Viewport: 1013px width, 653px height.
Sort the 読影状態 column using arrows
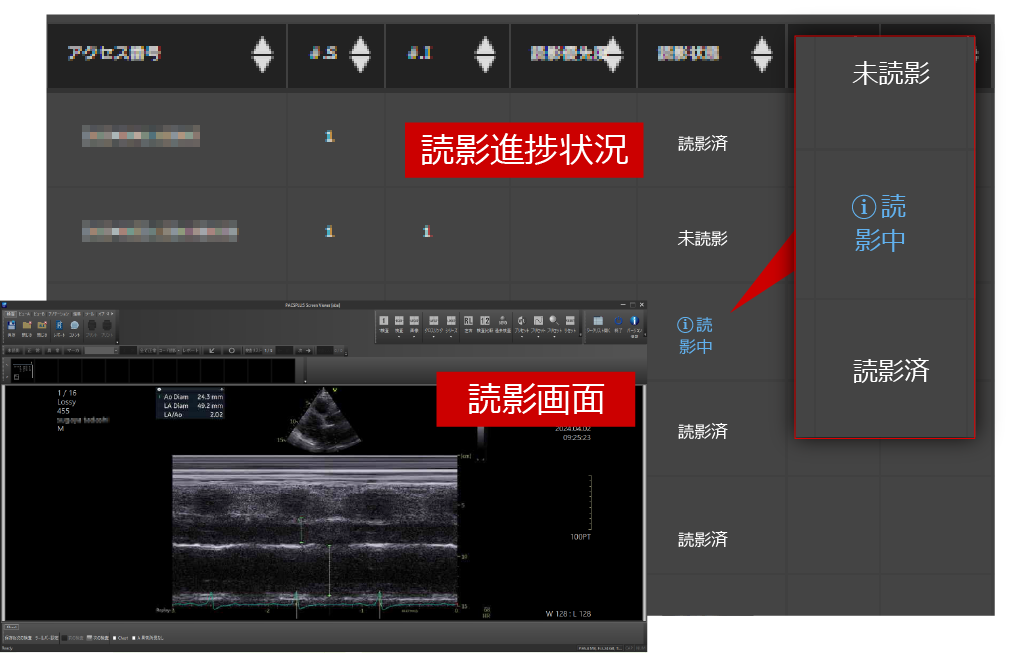pyautogui.click(x=762, y=54)
